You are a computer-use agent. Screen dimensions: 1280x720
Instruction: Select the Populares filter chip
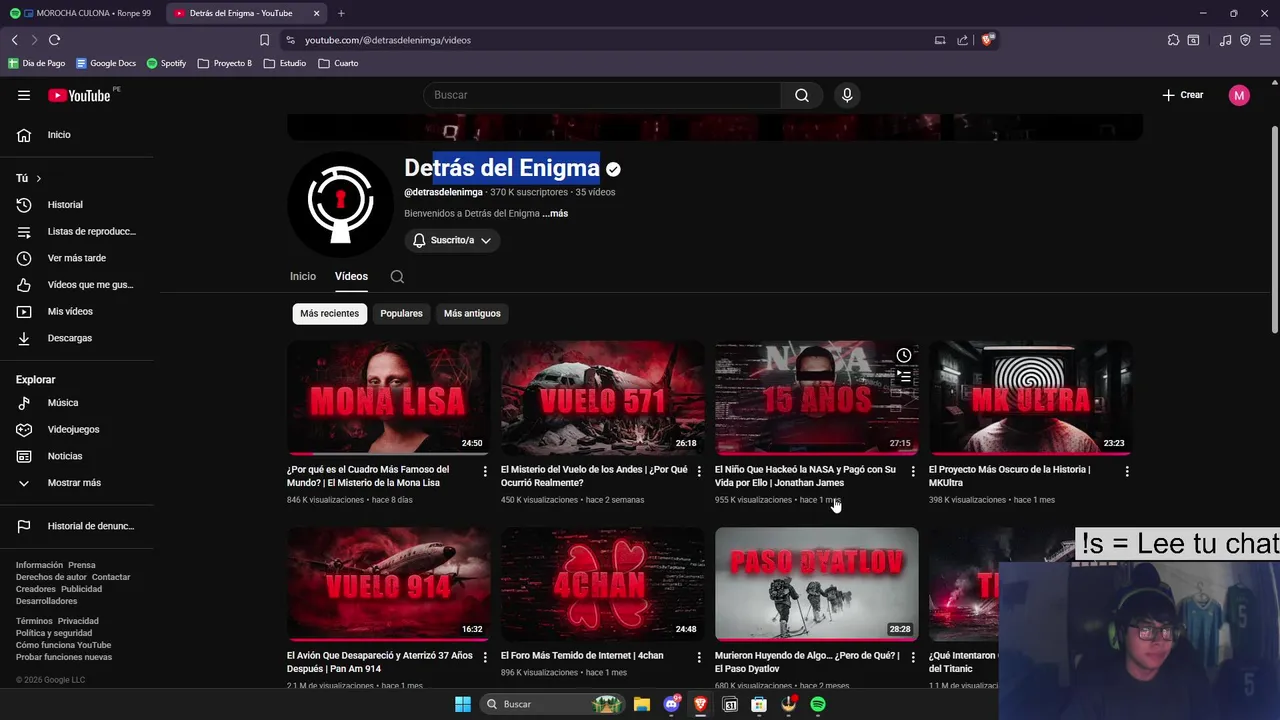point(401,313)
